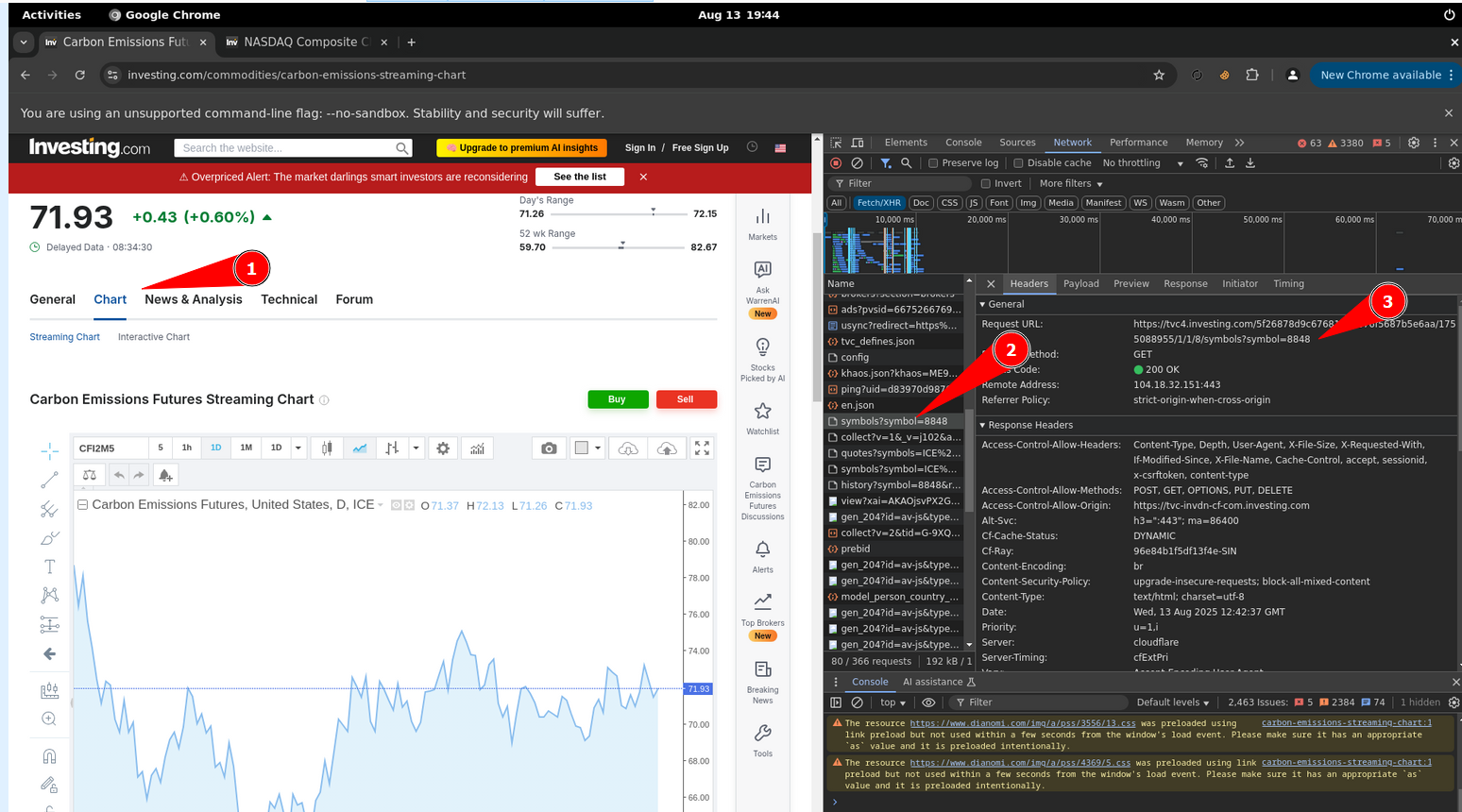The height and width of the screenshot is (812, 1462).
Task: Click the See the list button
Action: point(580,177)
